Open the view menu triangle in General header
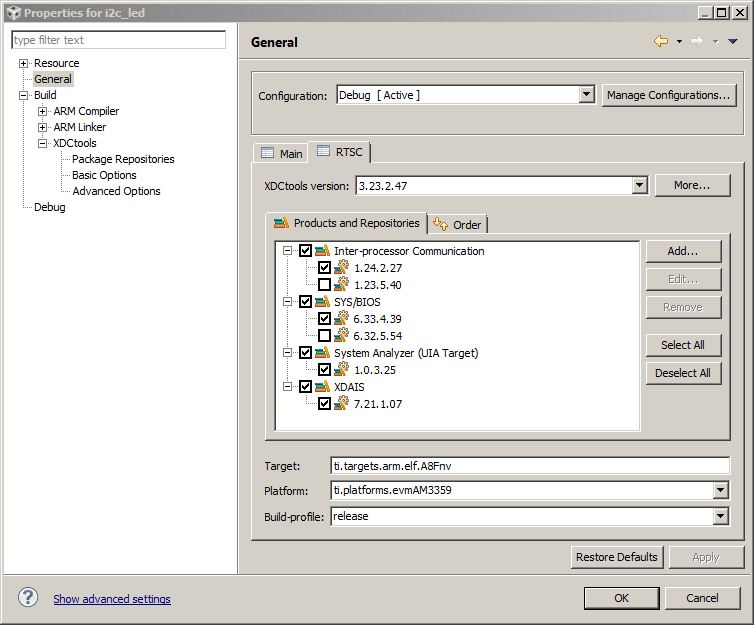The width and height of the screenshot is (754, 625). pos(732,41)
